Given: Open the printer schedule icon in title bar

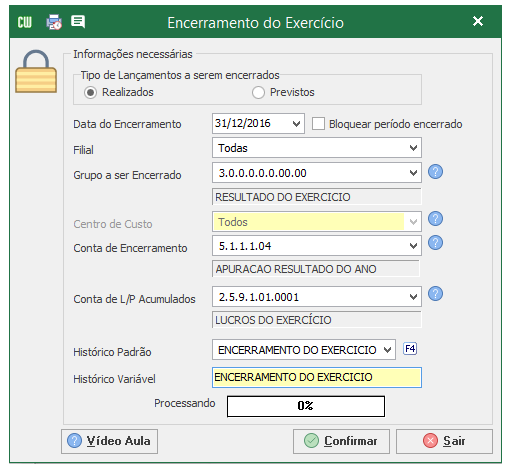Looking at the screenshot, I should (54, 22).
